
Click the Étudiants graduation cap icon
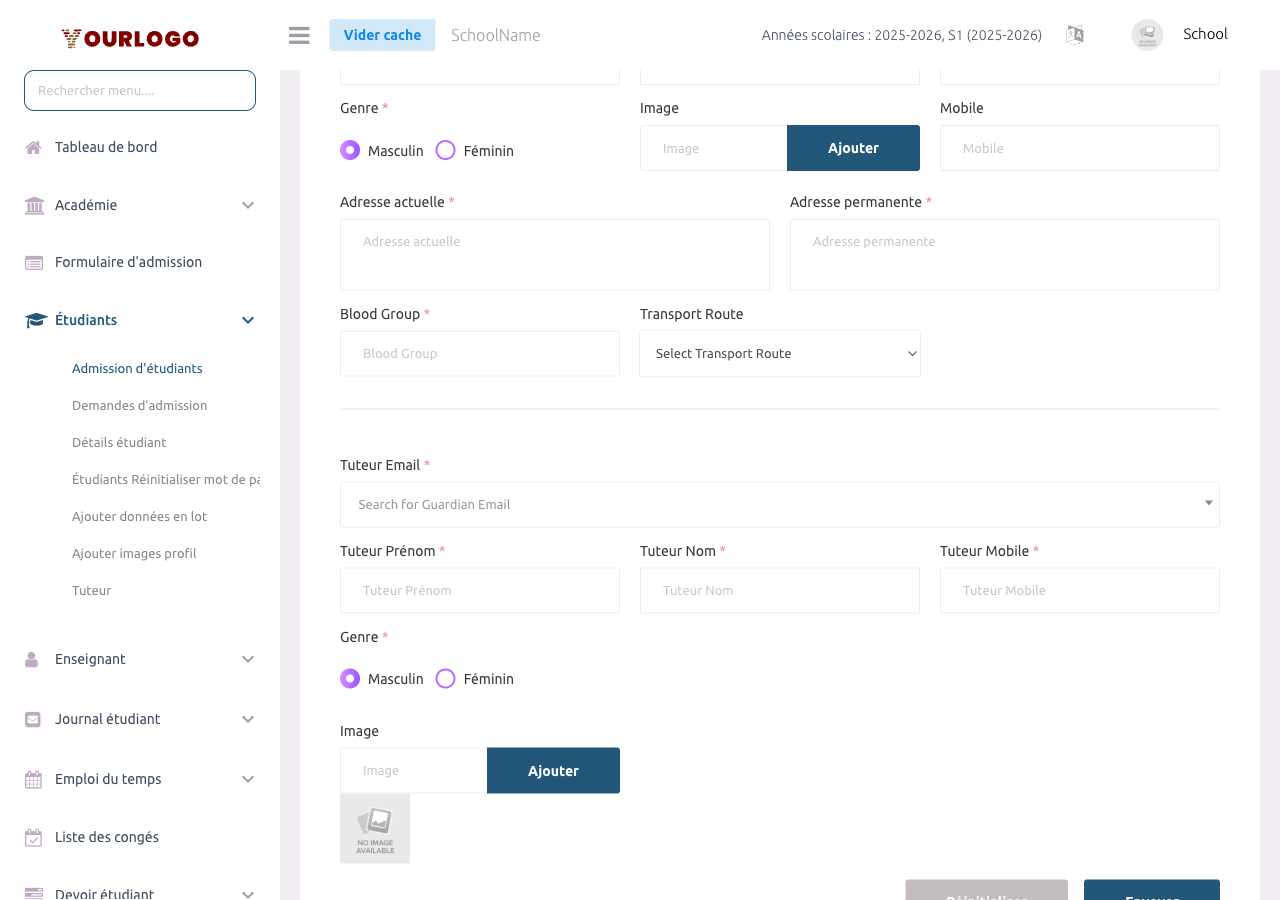[x=36, y=320]
